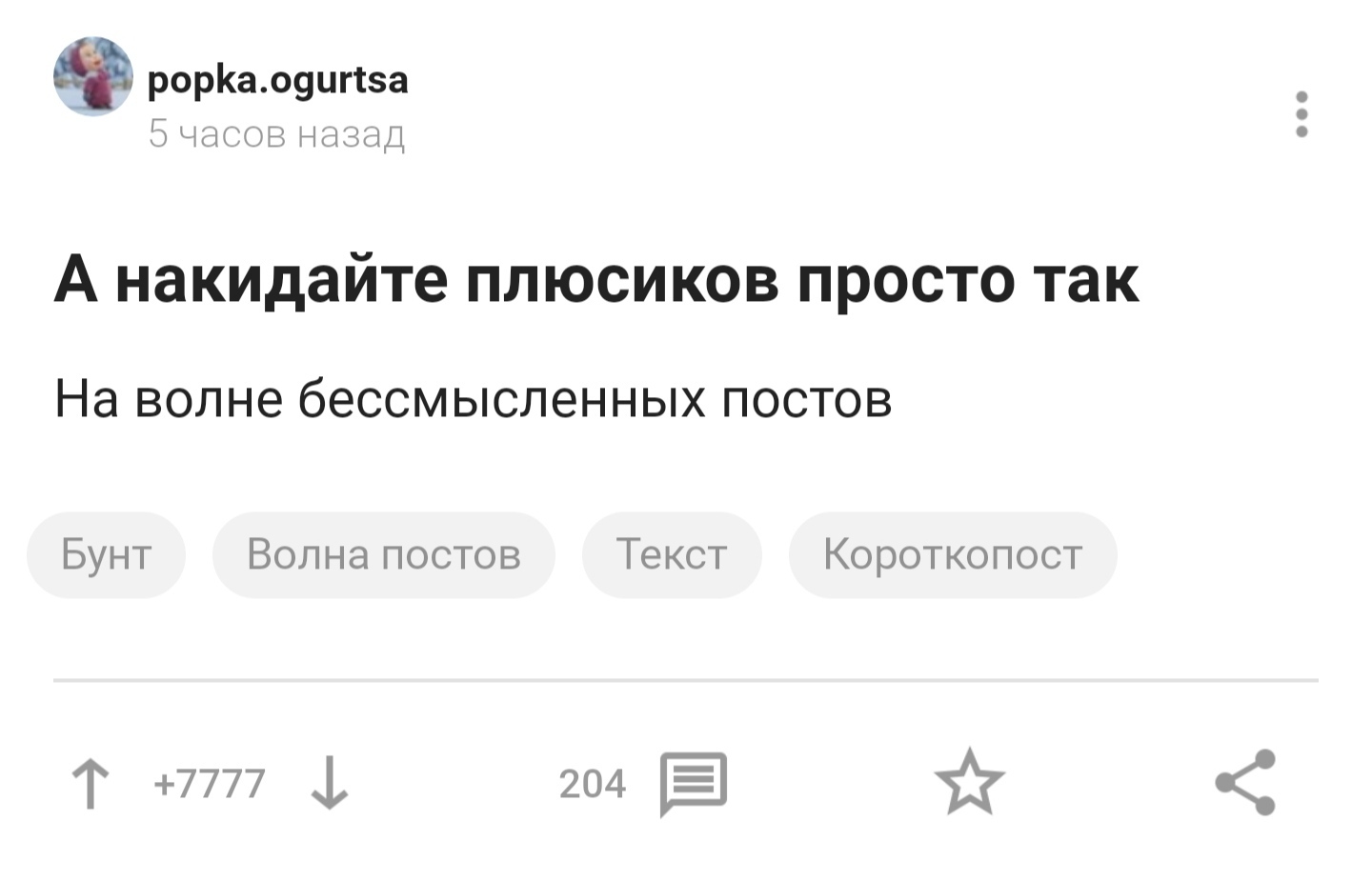Click the word 'плюсиков' in the title
The height and width of the screenshot is (881, 1372).
click(x=622, y=280)
